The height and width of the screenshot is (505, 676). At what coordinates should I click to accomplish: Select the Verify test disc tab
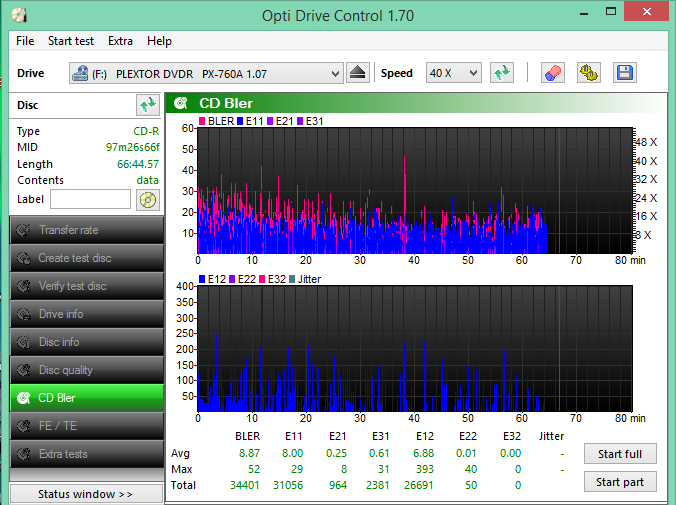pyautogui.click(x=87, y=286)
